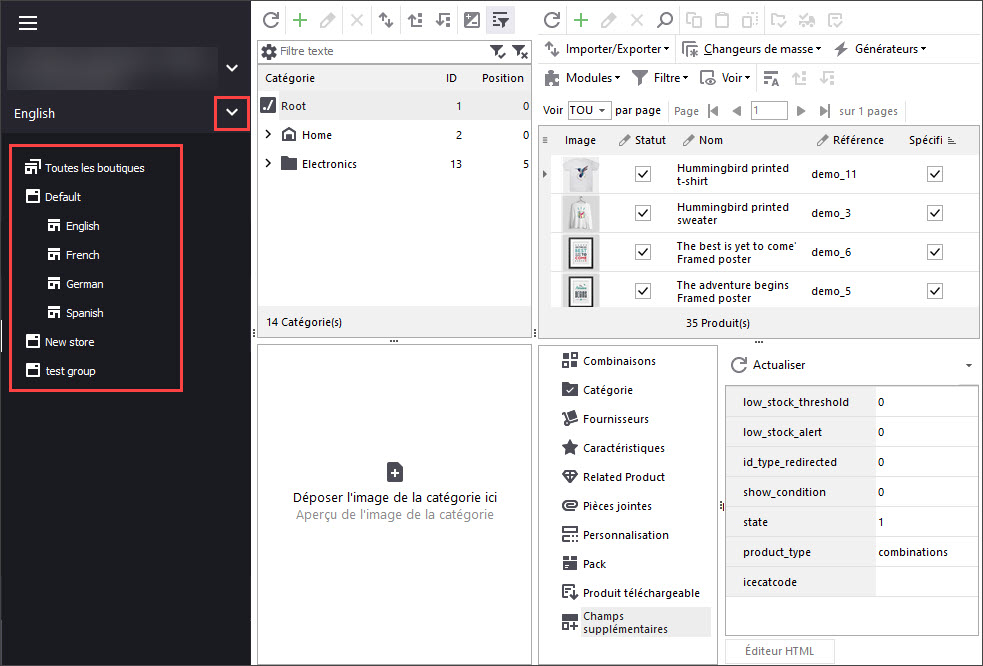This screenshot has height=666, width=983.
Task: Click the Filtre texte input field
Action: pos(382,51)
